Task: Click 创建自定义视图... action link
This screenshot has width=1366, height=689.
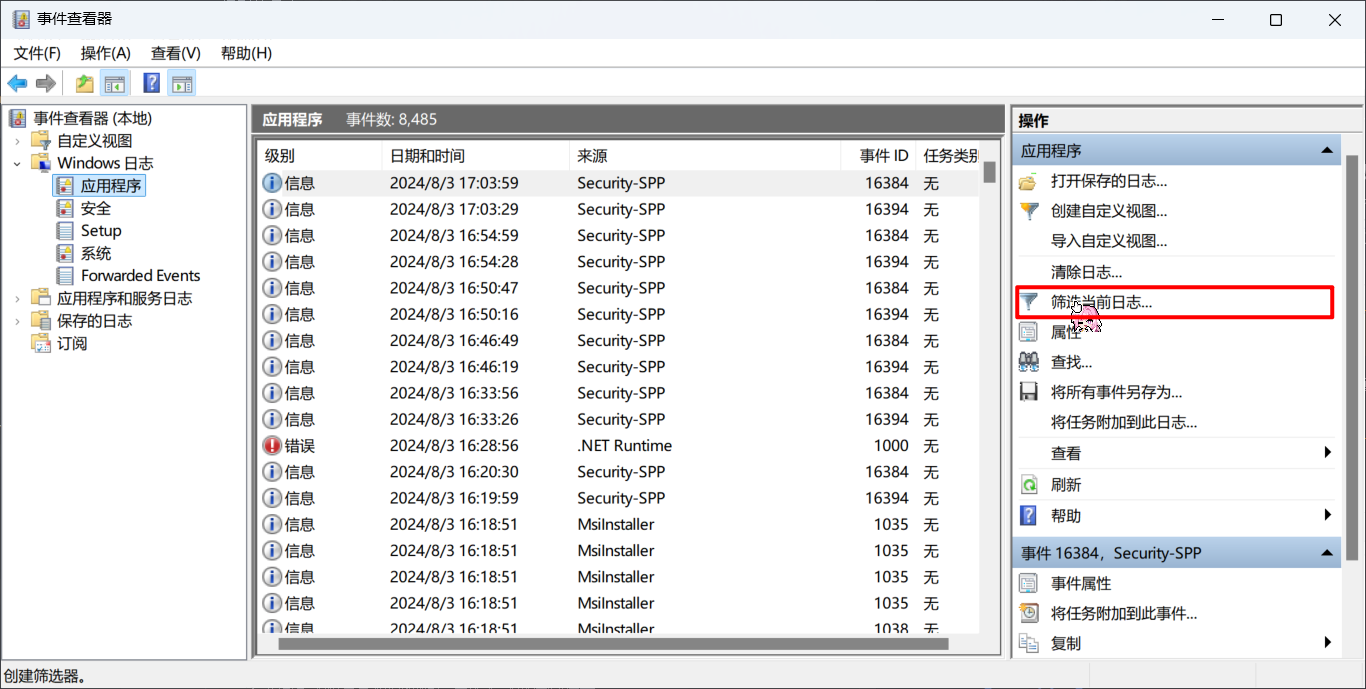Action: point(1108,211)
